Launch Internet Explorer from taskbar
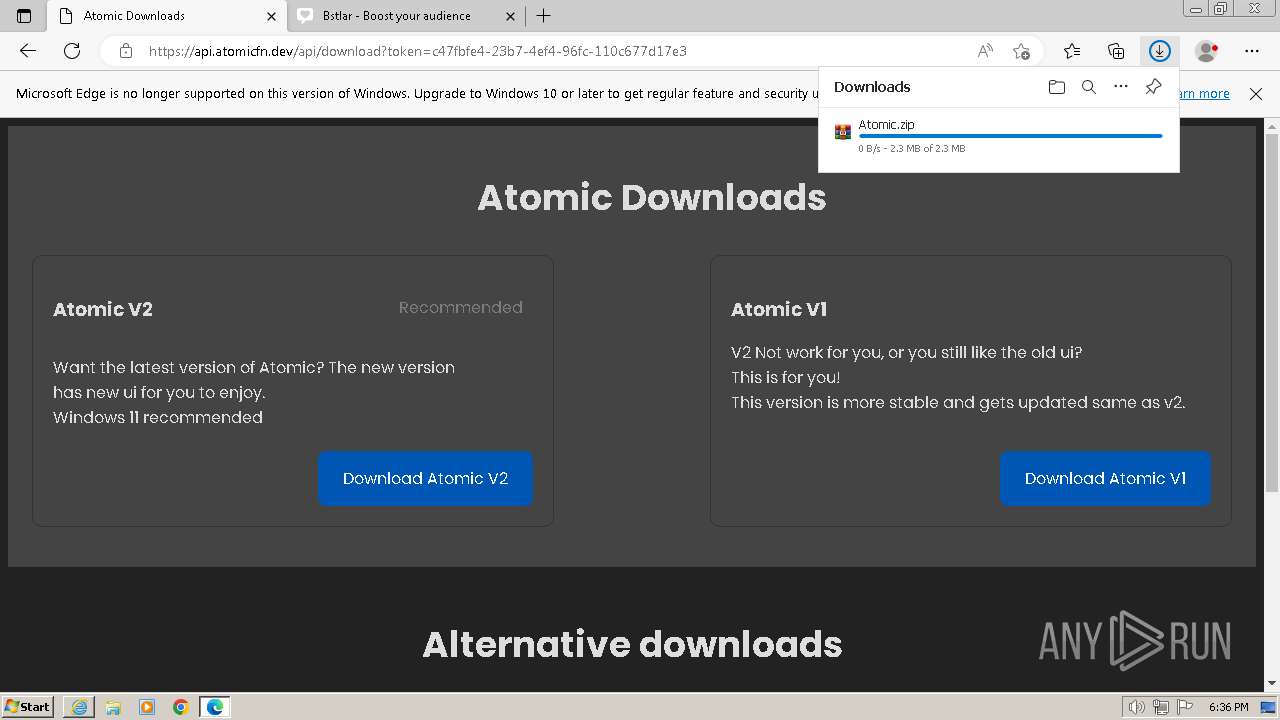The width and height of the screenshot is (1280, 720). (x=78, y=707)
